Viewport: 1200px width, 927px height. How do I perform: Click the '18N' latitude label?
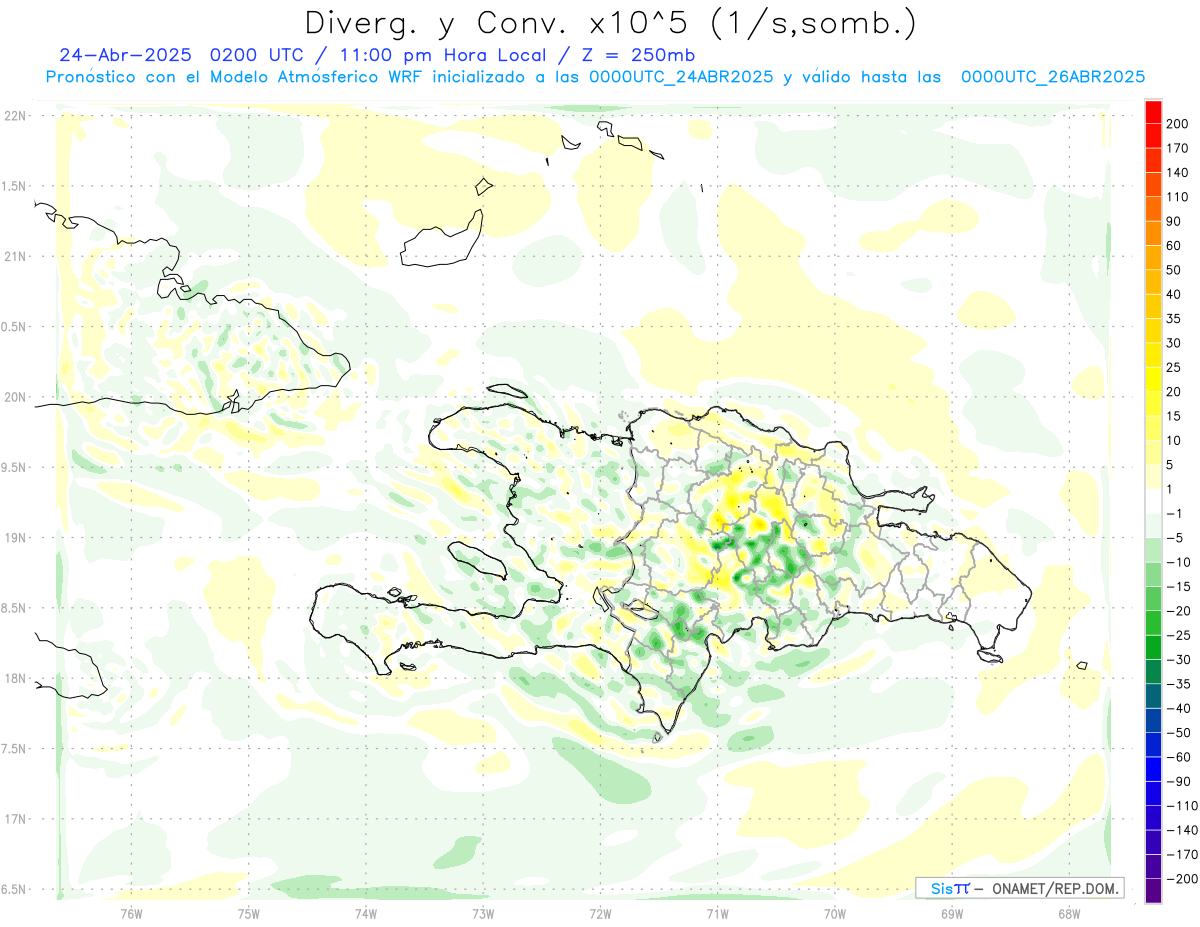(x=14, y=678)
